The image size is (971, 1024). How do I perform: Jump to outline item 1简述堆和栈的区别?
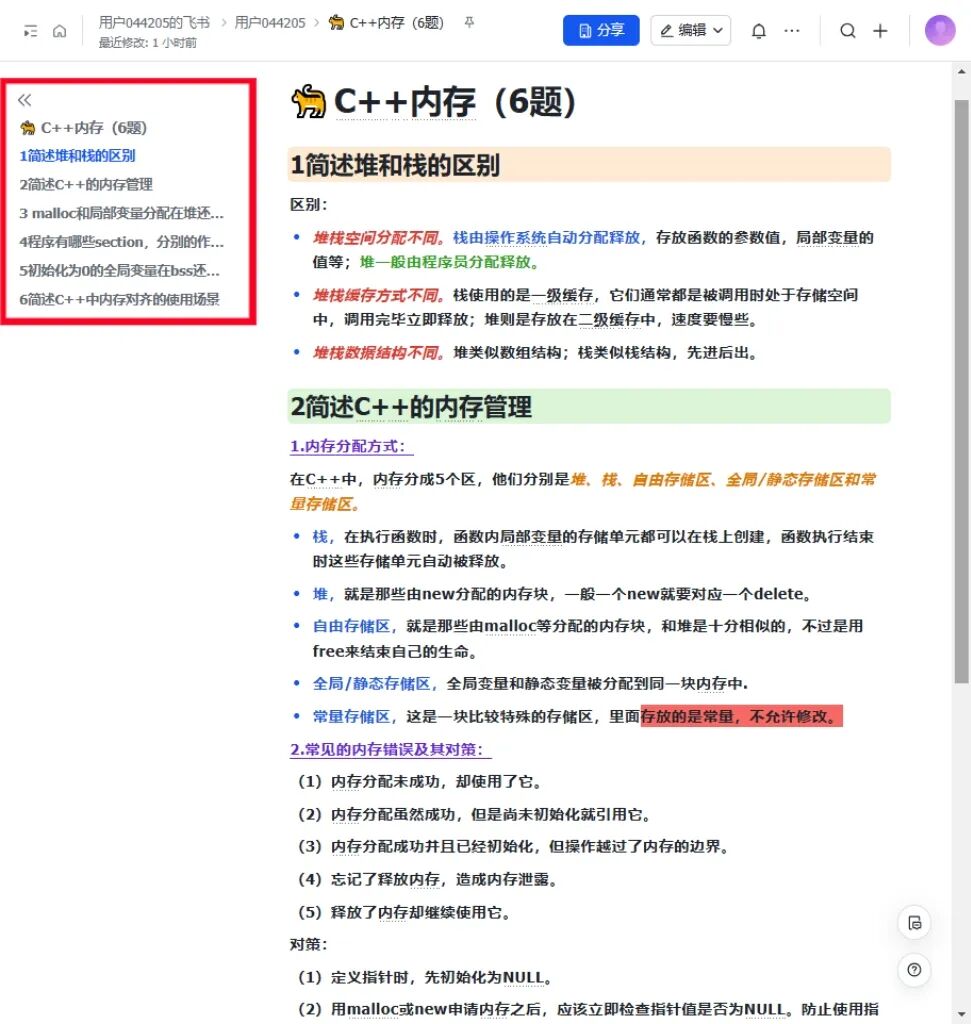[77, 155]
